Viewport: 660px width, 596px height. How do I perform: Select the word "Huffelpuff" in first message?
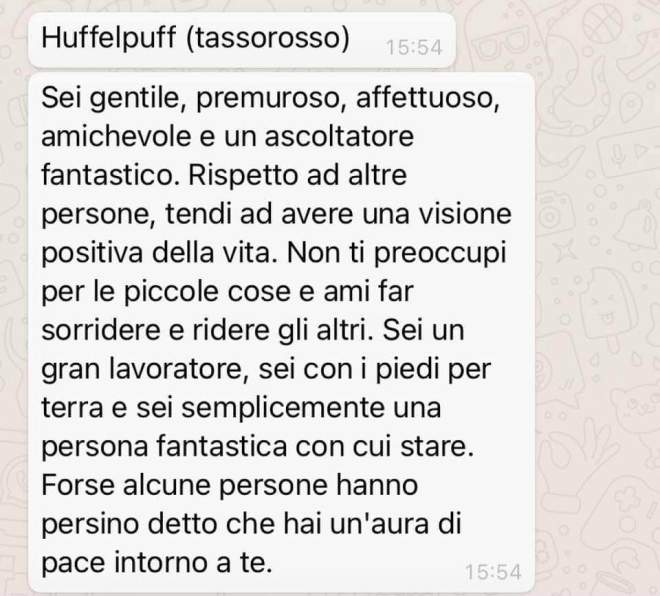109,38
